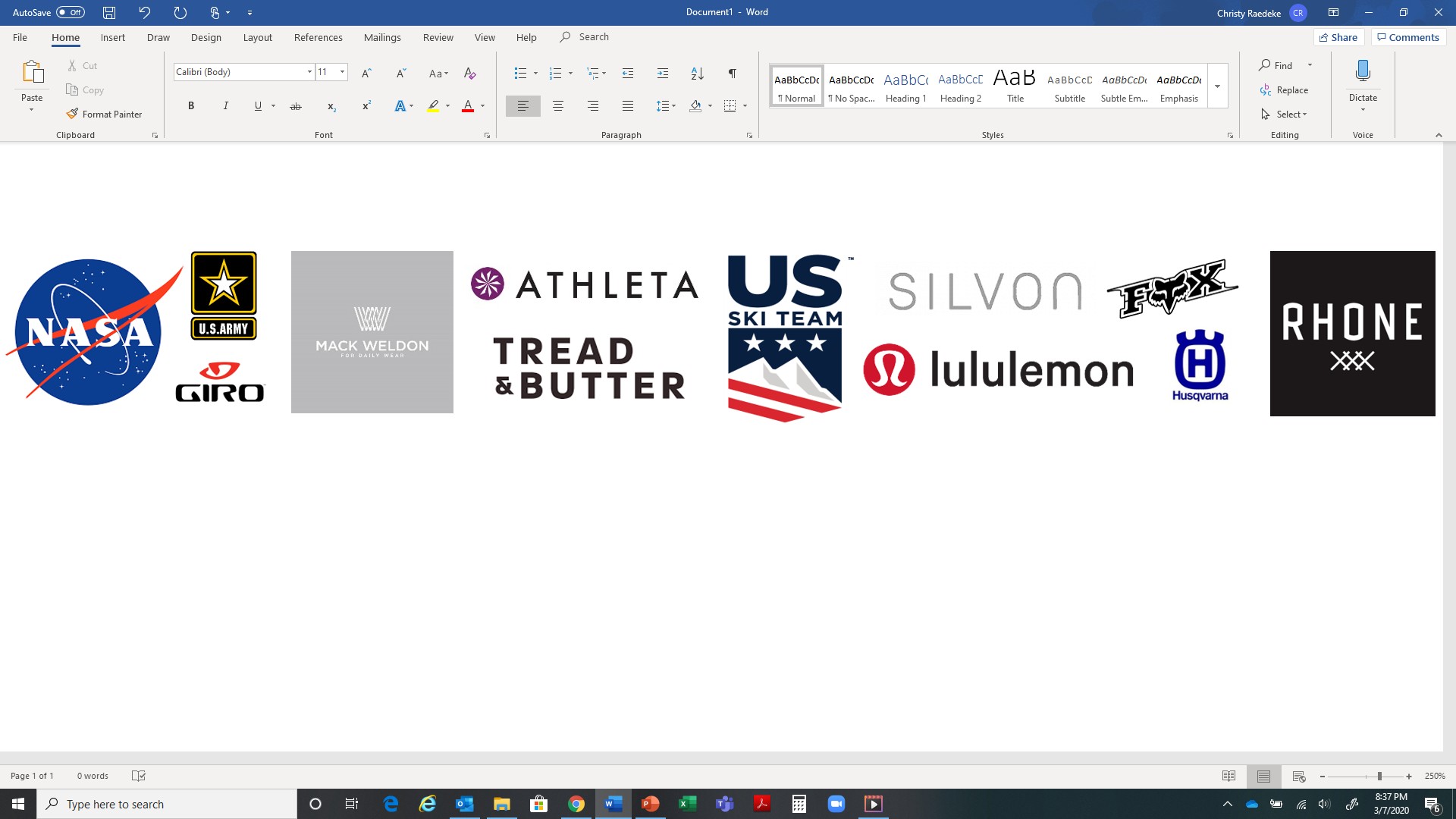
Task: Open spelling and grammar check icon
Action: coord(138,776)
